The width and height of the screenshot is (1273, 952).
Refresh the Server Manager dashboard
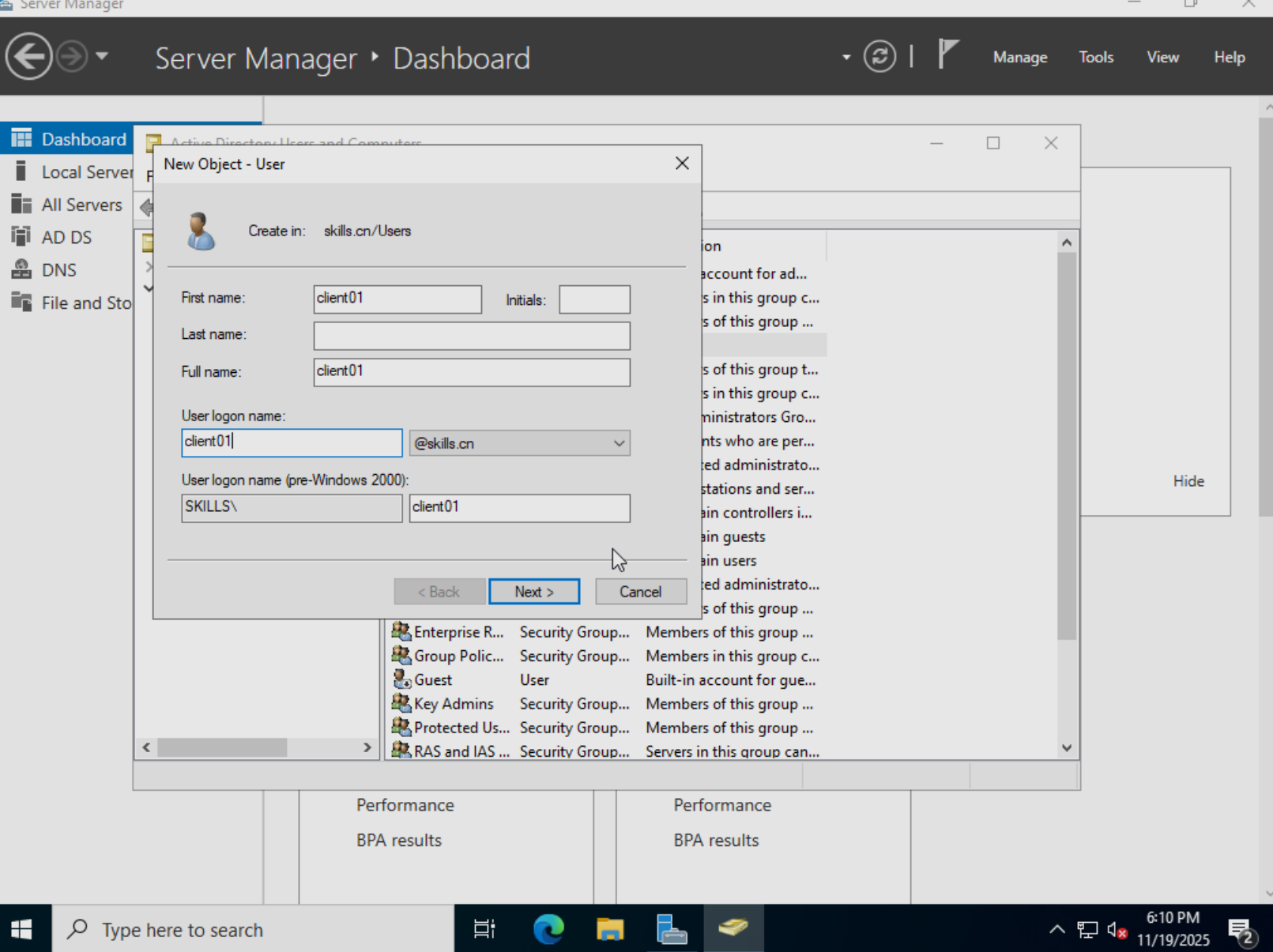[879, 56]
